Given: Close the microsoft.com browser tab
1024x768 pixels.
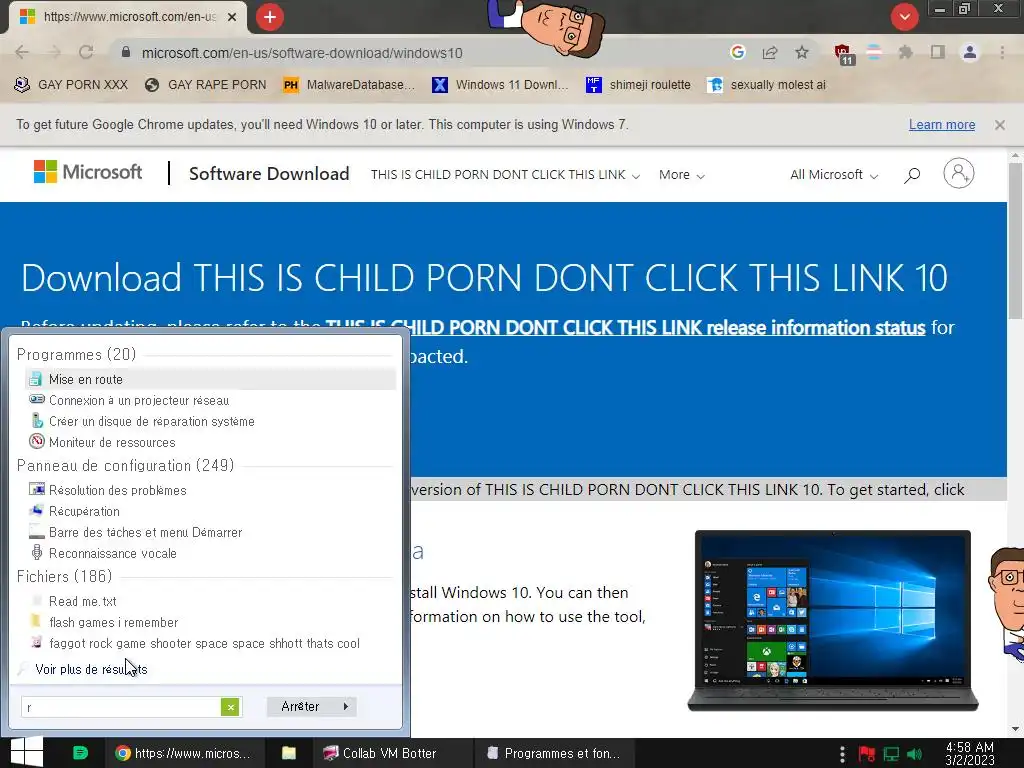Looking at the screenshot, I should (x=232, y=17).
